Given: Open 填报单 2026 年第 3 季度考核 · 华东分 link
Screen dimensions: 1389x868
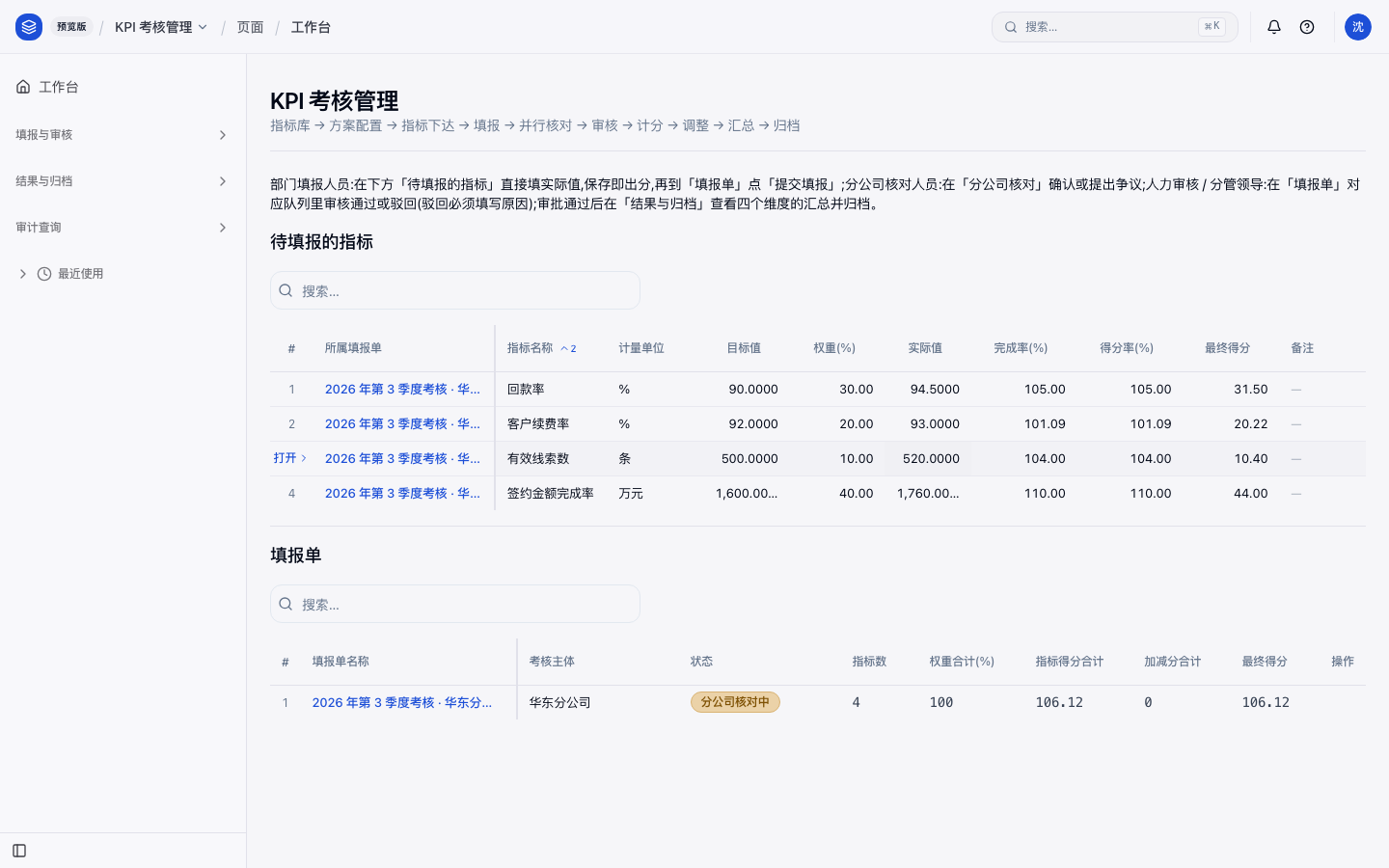Looking at the screenshot, I should click(402, 703).
